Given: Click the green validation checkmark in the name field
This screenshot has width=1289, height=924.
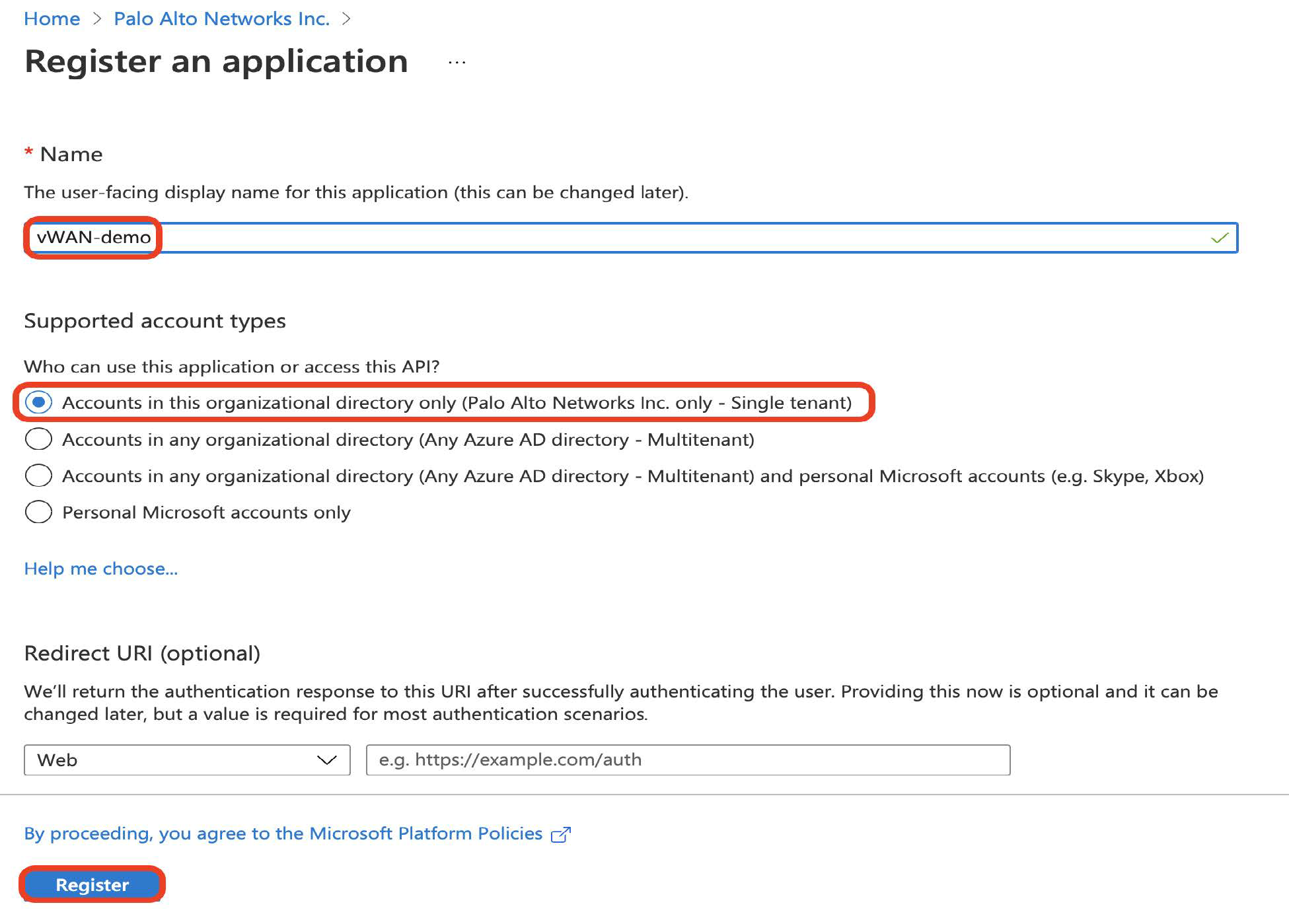Looking at the screenshot, I should (1218, 238).
